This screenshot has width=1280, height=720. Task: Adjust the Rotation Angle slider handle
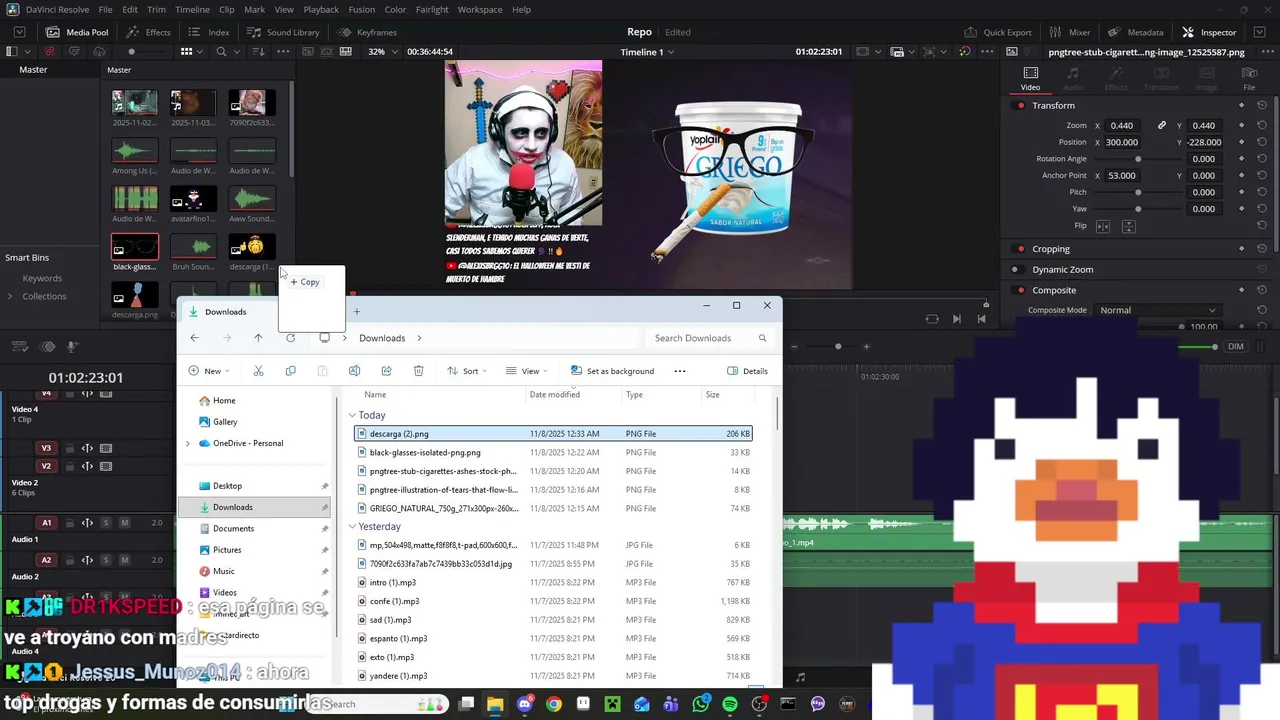pyautogui.click(x=1138, y=159)
